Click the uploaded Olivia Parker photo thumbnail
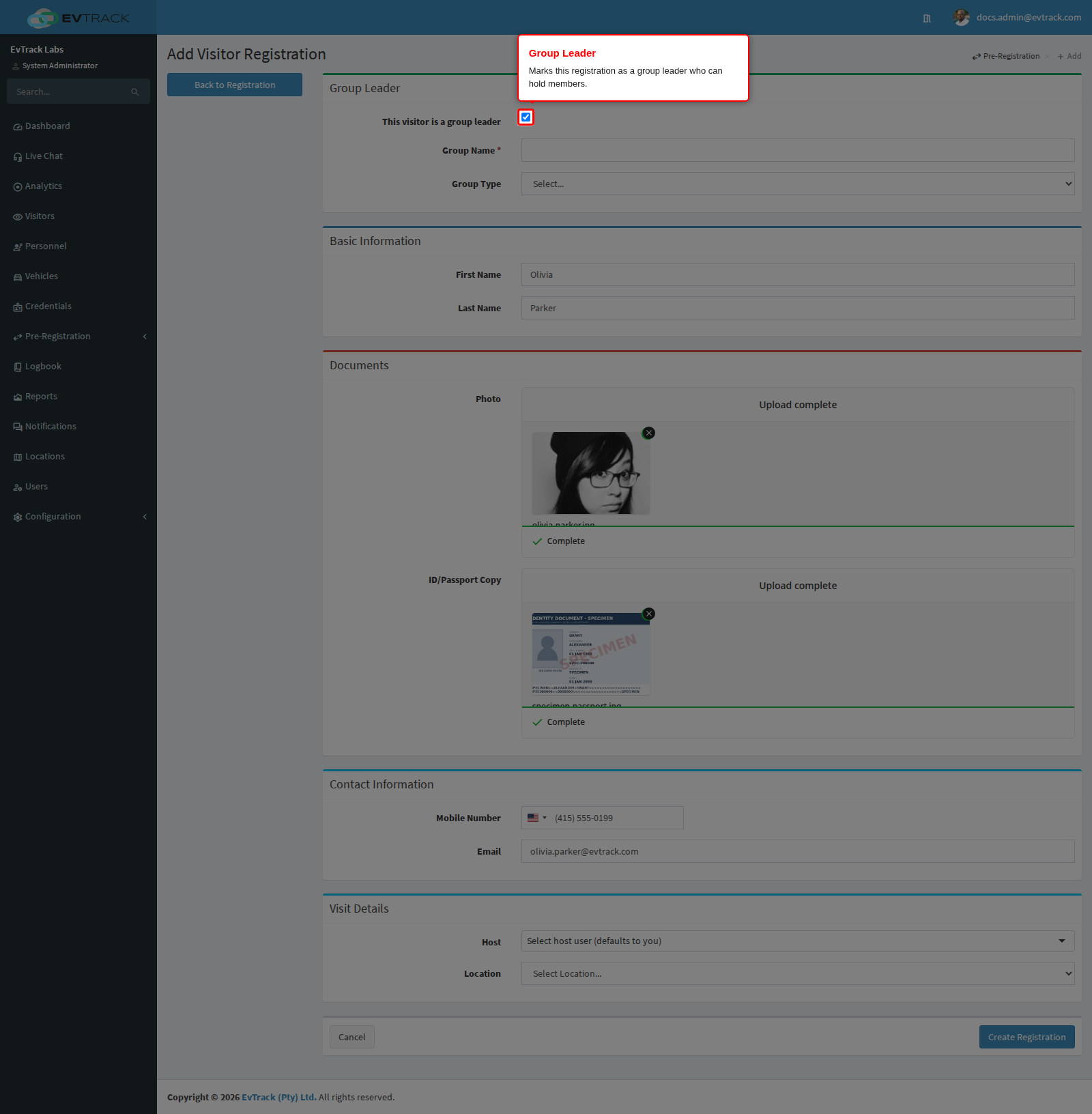The height and width of the screenshot is (1114, 1092). coord(591,473)
